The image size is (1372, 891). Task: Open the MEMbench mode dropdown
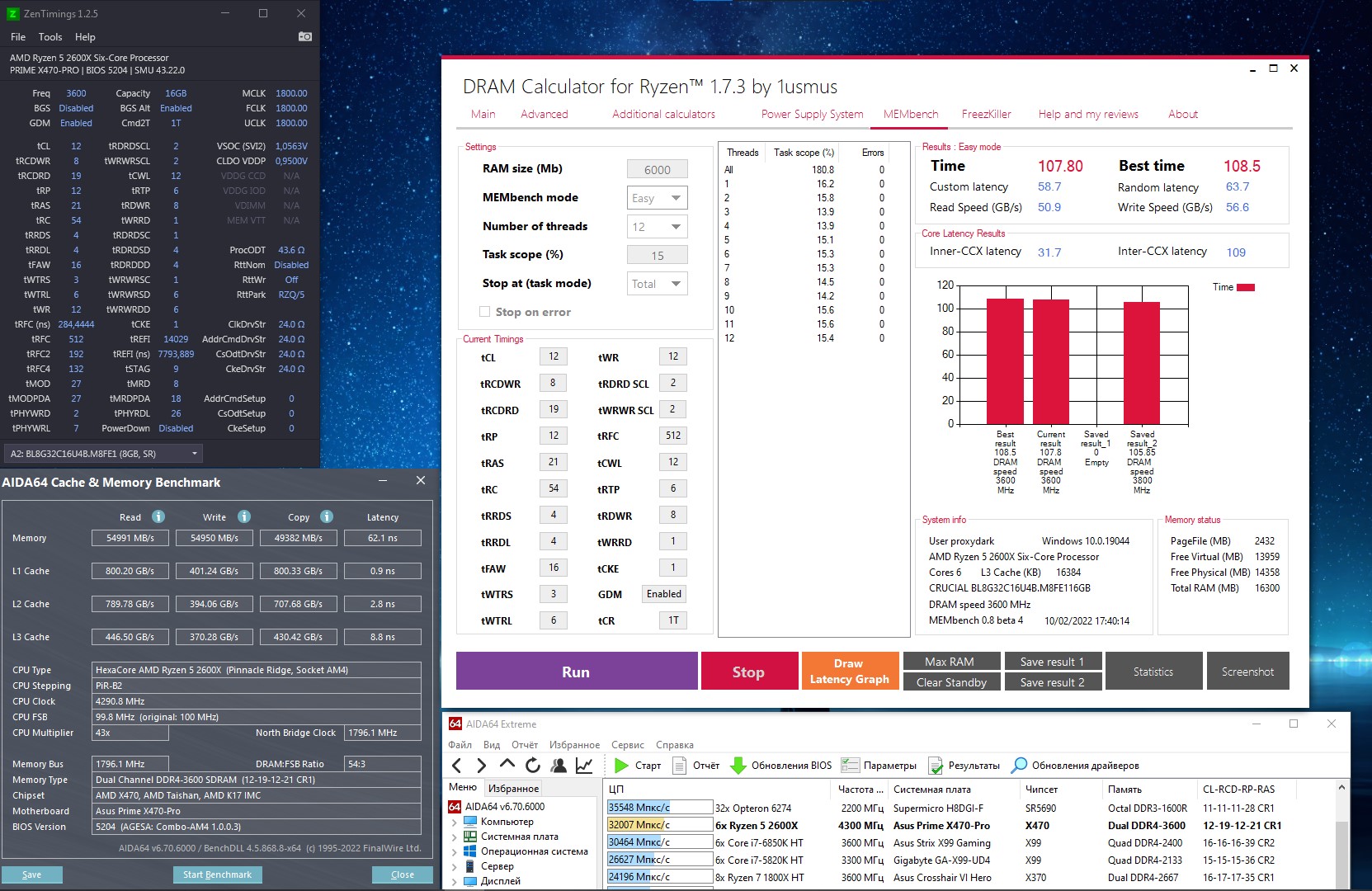click(658, 198)
